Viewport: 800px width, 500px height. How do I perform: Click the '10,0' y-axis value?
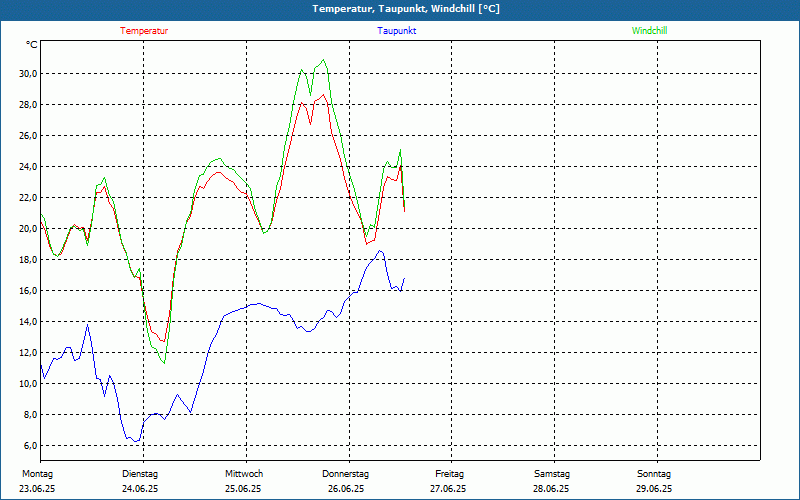click(27, 384)
